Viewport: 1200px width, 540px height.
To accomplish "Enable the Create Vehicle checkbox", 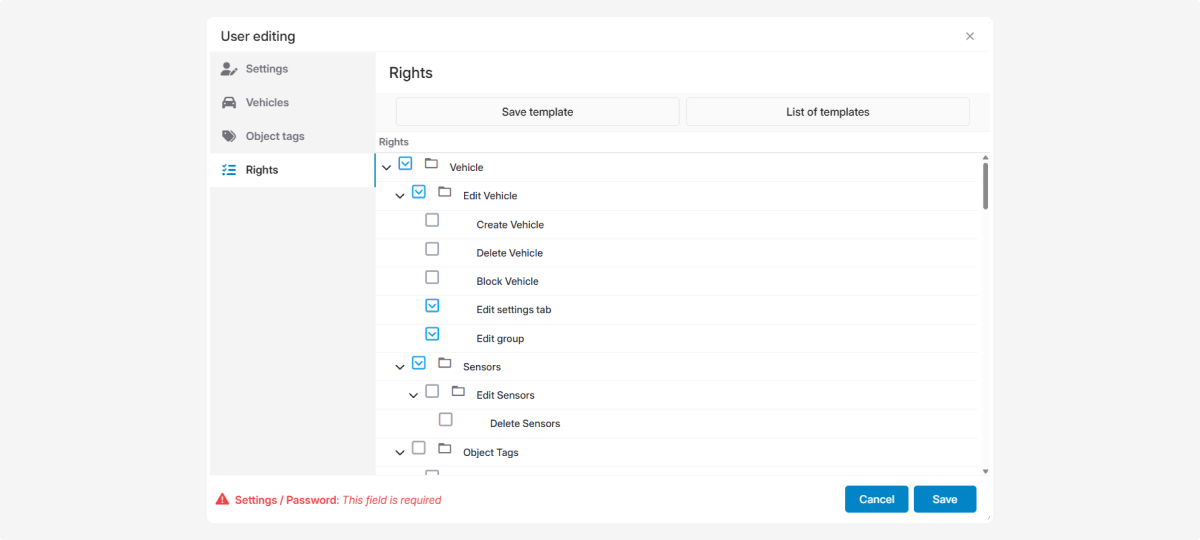I will [x=432, y=220].
